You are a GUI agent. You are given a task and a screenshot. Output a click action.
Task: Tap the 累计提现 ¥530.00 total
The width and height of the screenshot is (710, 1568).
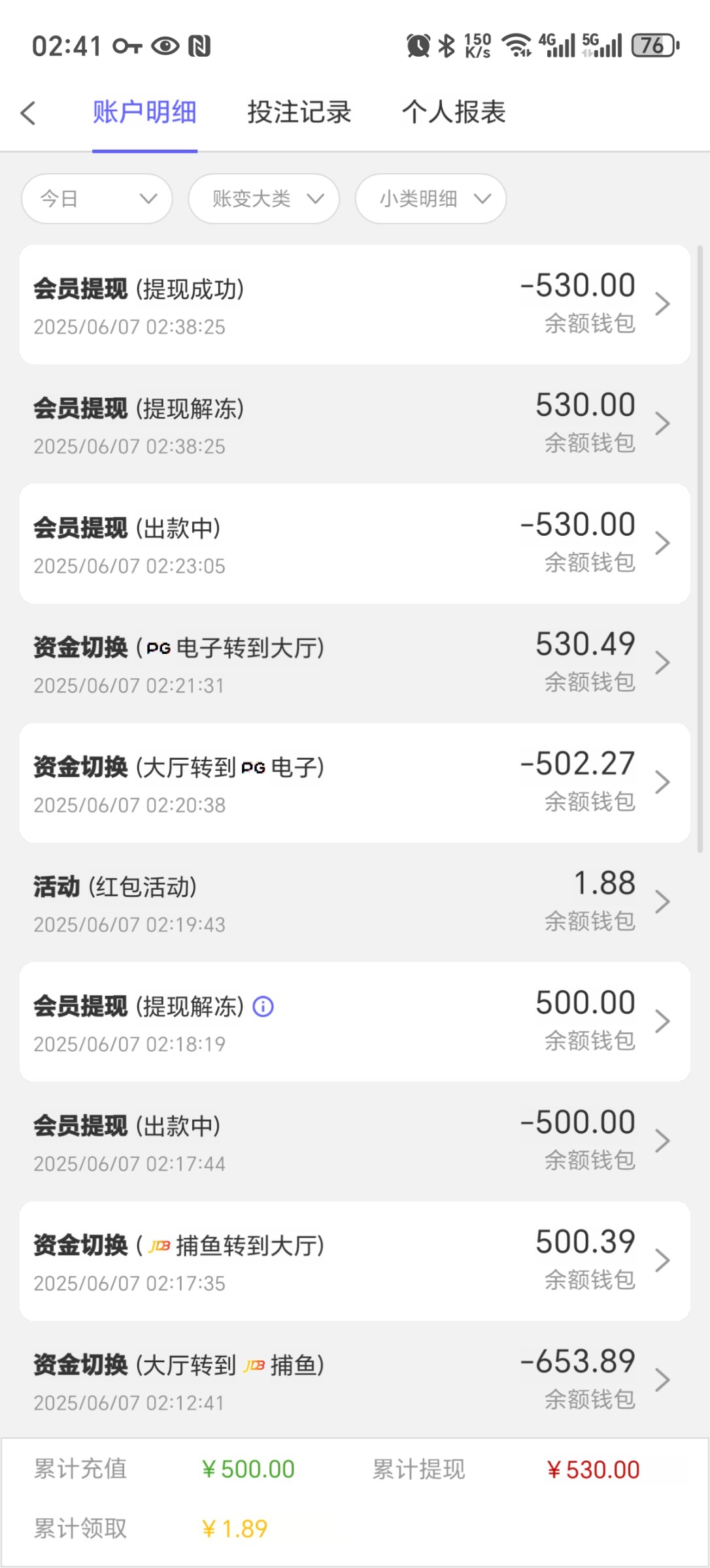593,1470
